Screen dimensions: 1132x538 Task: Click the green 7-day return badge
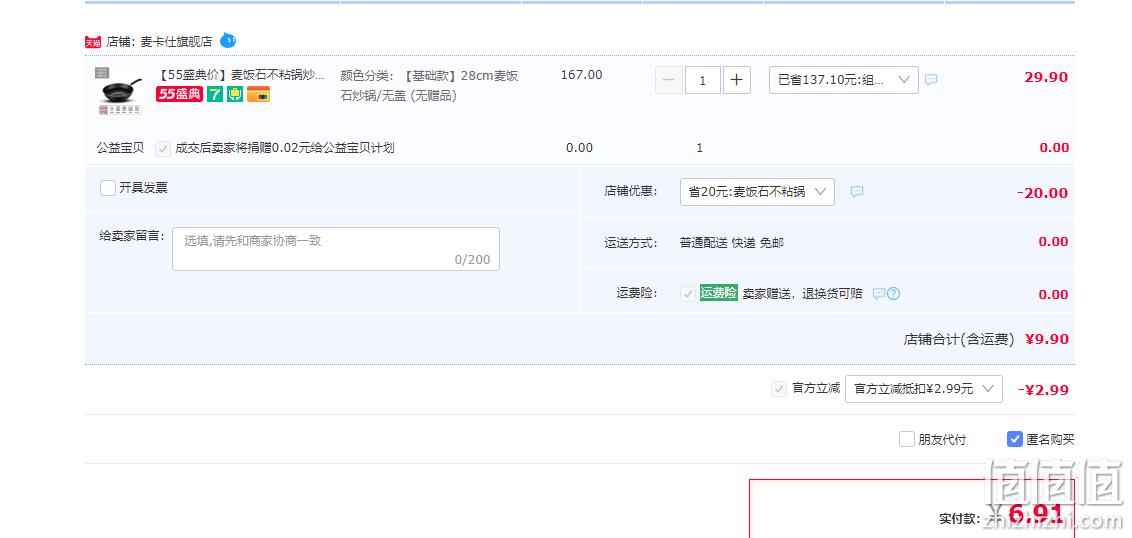[214, 94]
